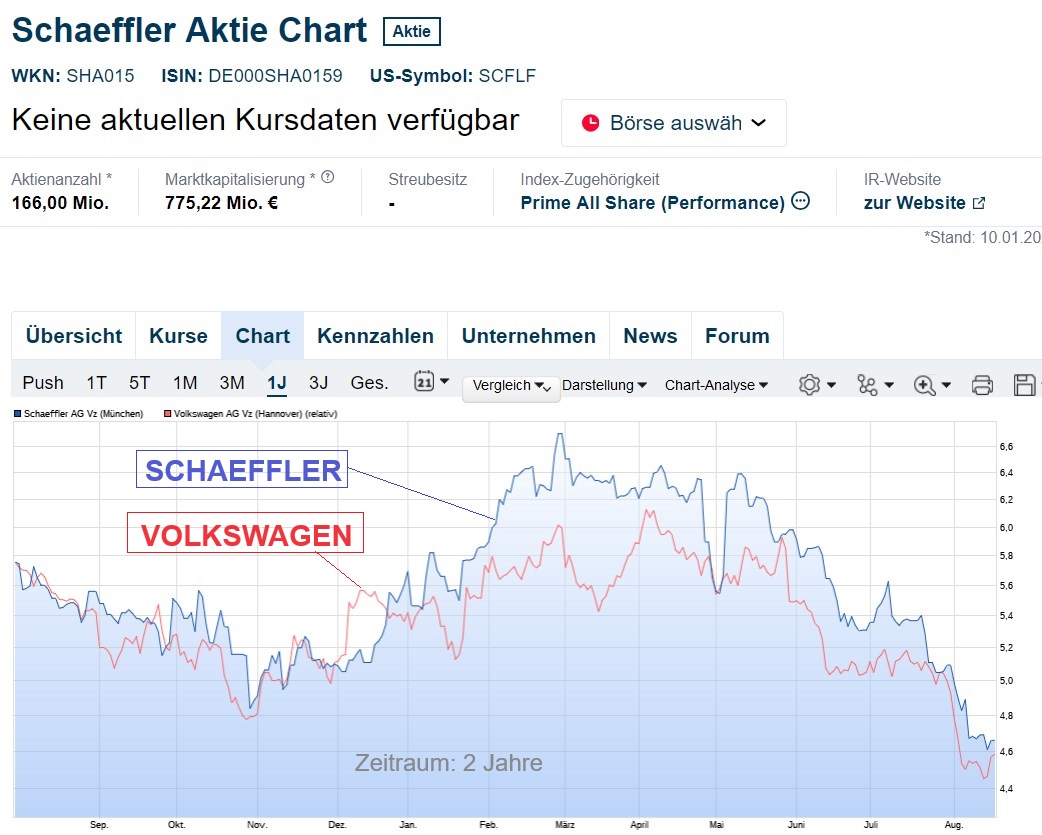The image size is (1042, 835).
Task: Click the share/network icon in the toolbar
Action: tap(866, 383)
